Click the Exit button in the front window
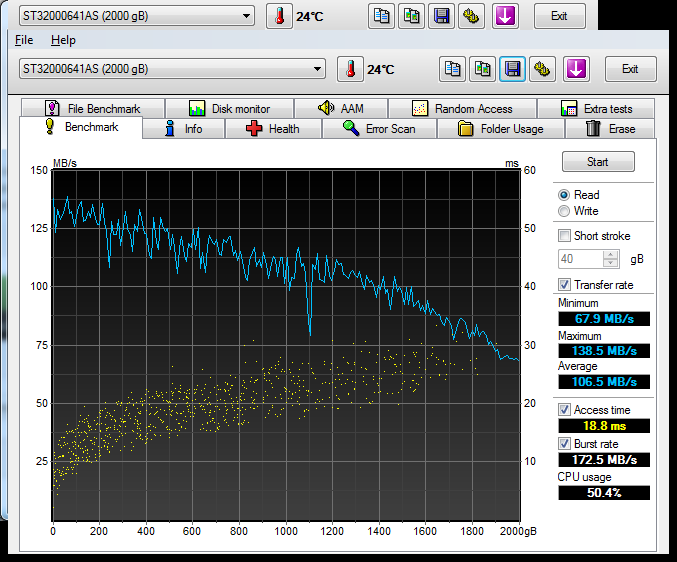 pos(629,69)
